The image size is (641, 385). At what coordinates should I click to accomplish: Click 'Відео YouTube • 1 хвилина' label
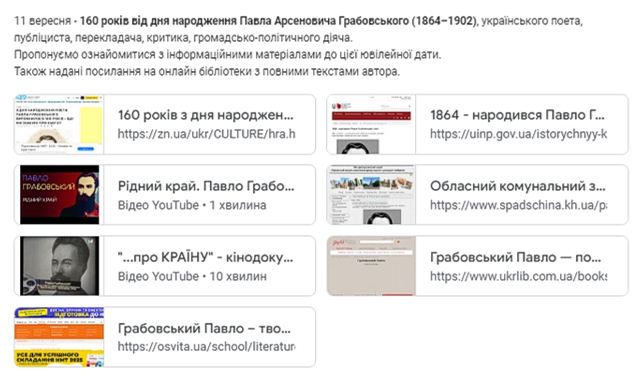pos(192,205)
